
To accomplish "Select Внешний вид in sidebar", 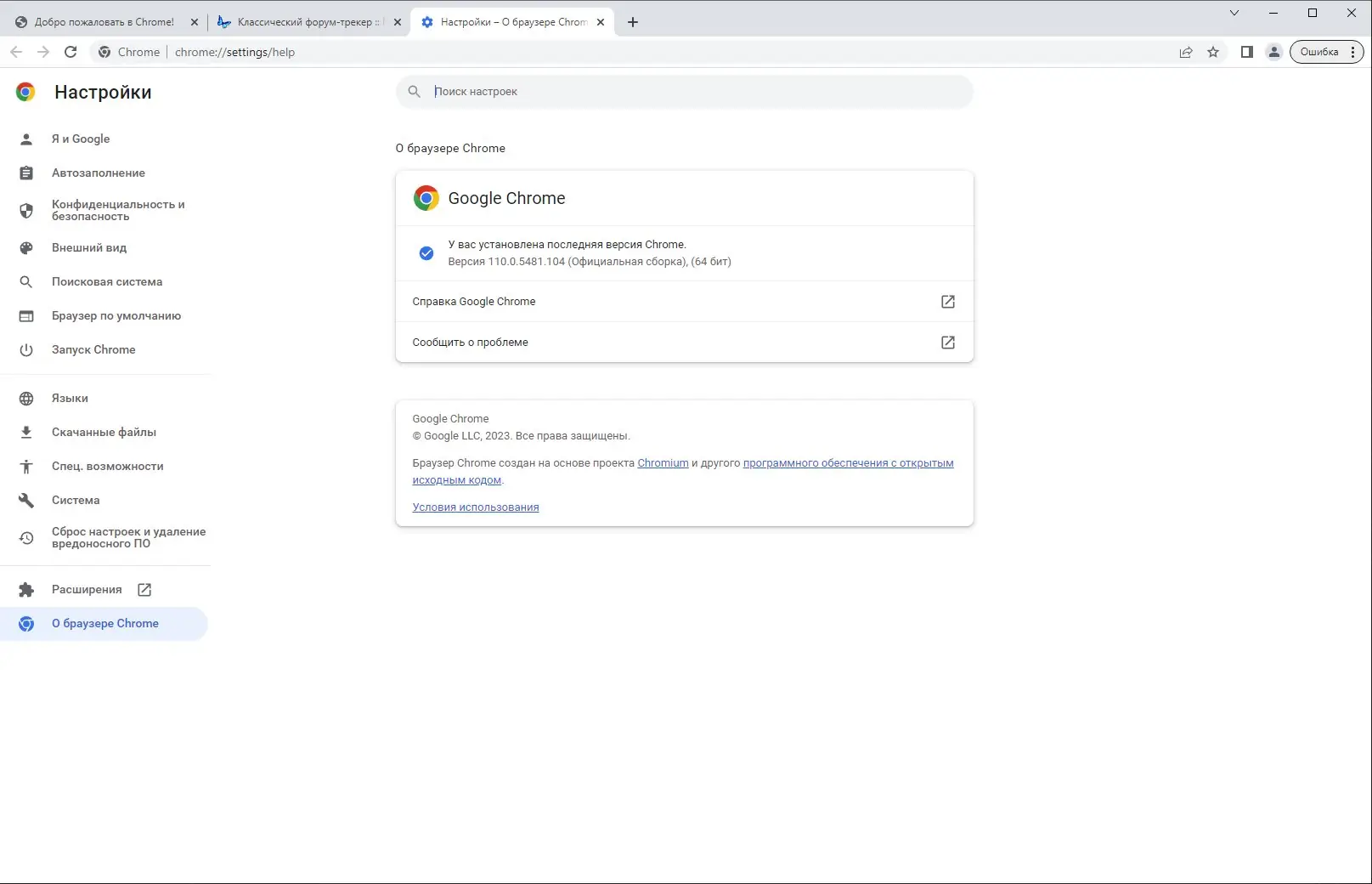I will [x=89, y=248].
